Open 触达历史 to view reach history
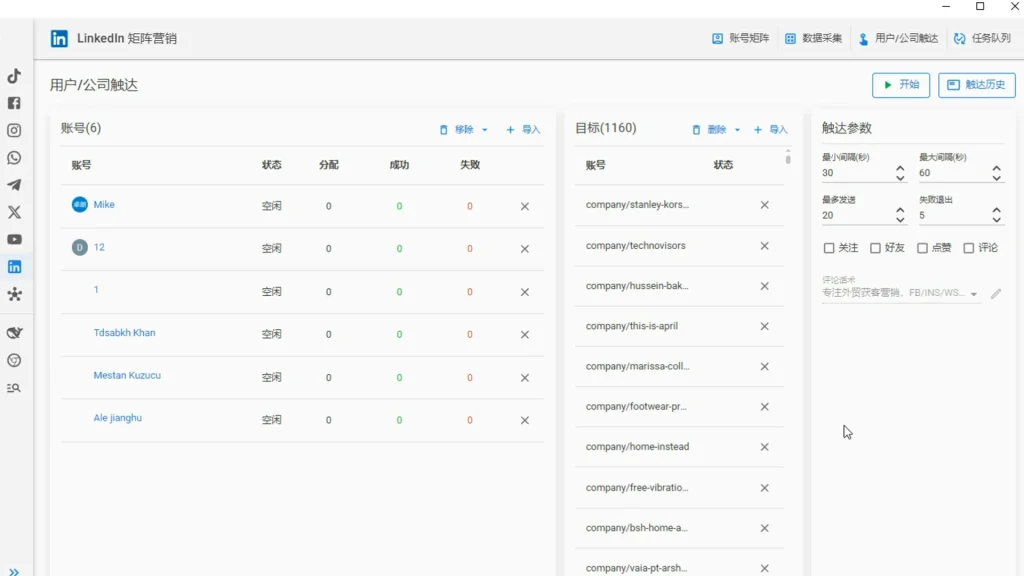 pos(976,85)
